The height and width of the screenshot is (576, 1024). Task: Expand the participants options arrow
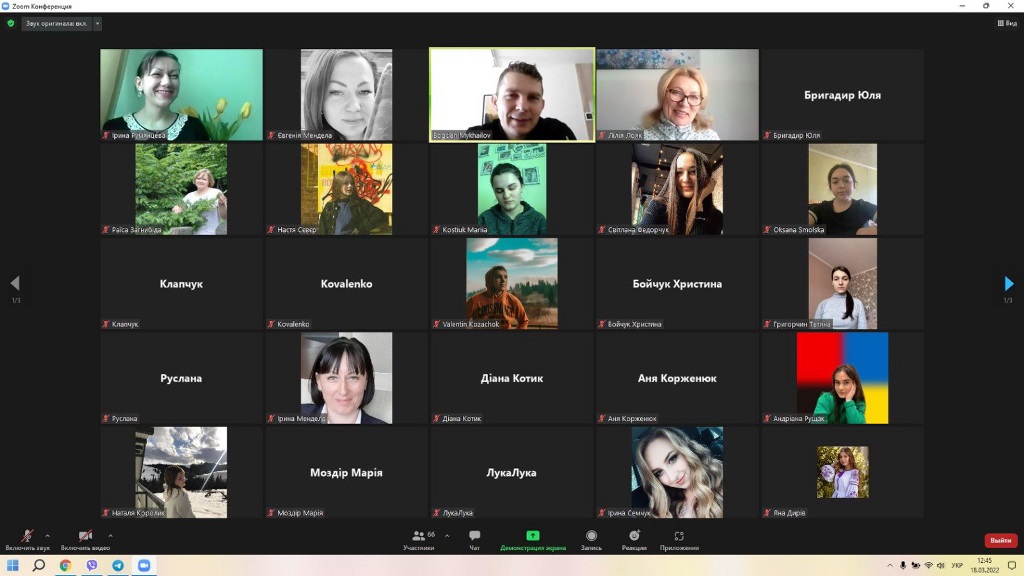(x=447, y=535)
